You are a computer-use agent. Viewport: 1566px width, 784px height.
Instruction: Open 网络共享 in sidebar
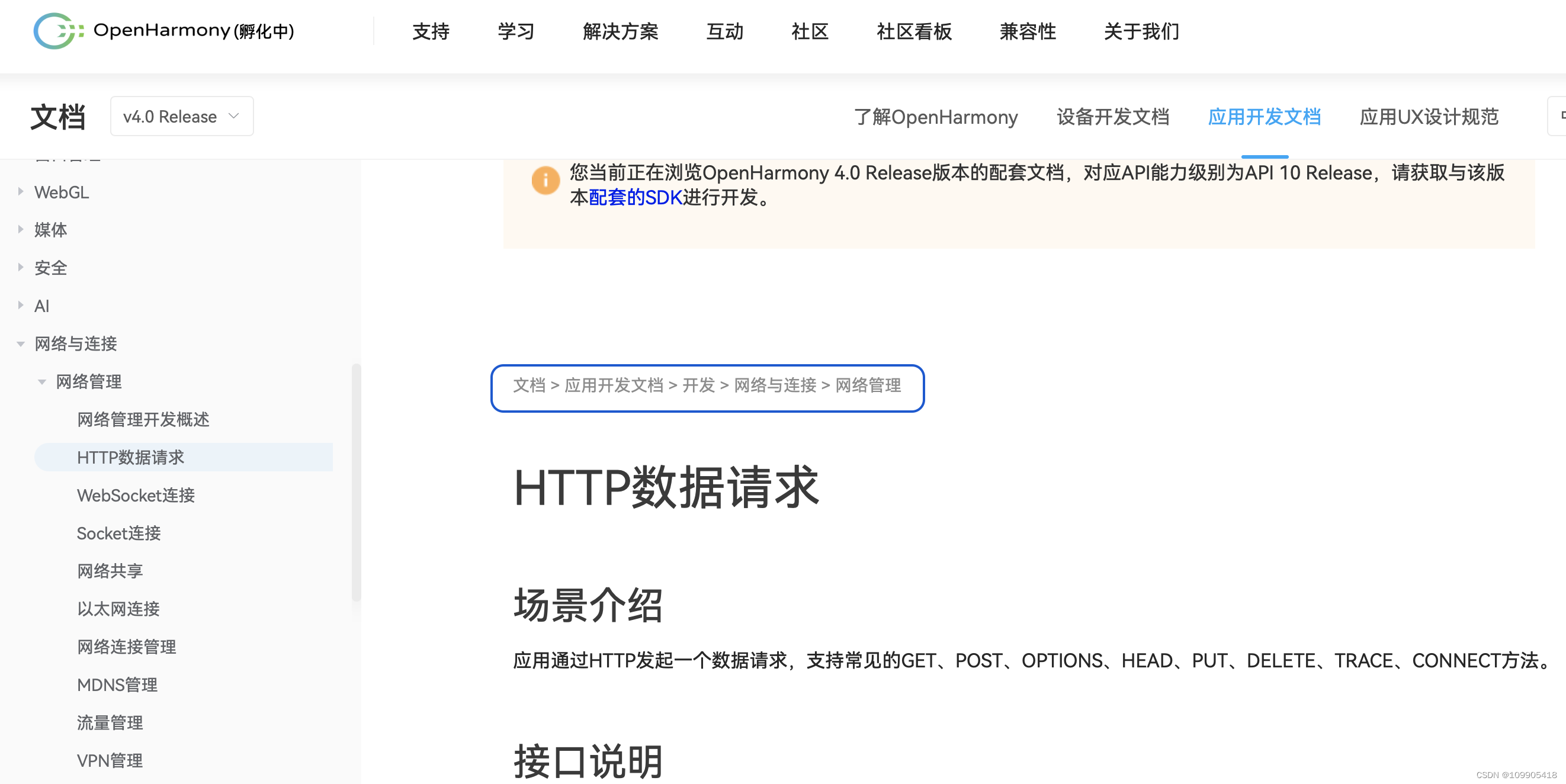110,571
